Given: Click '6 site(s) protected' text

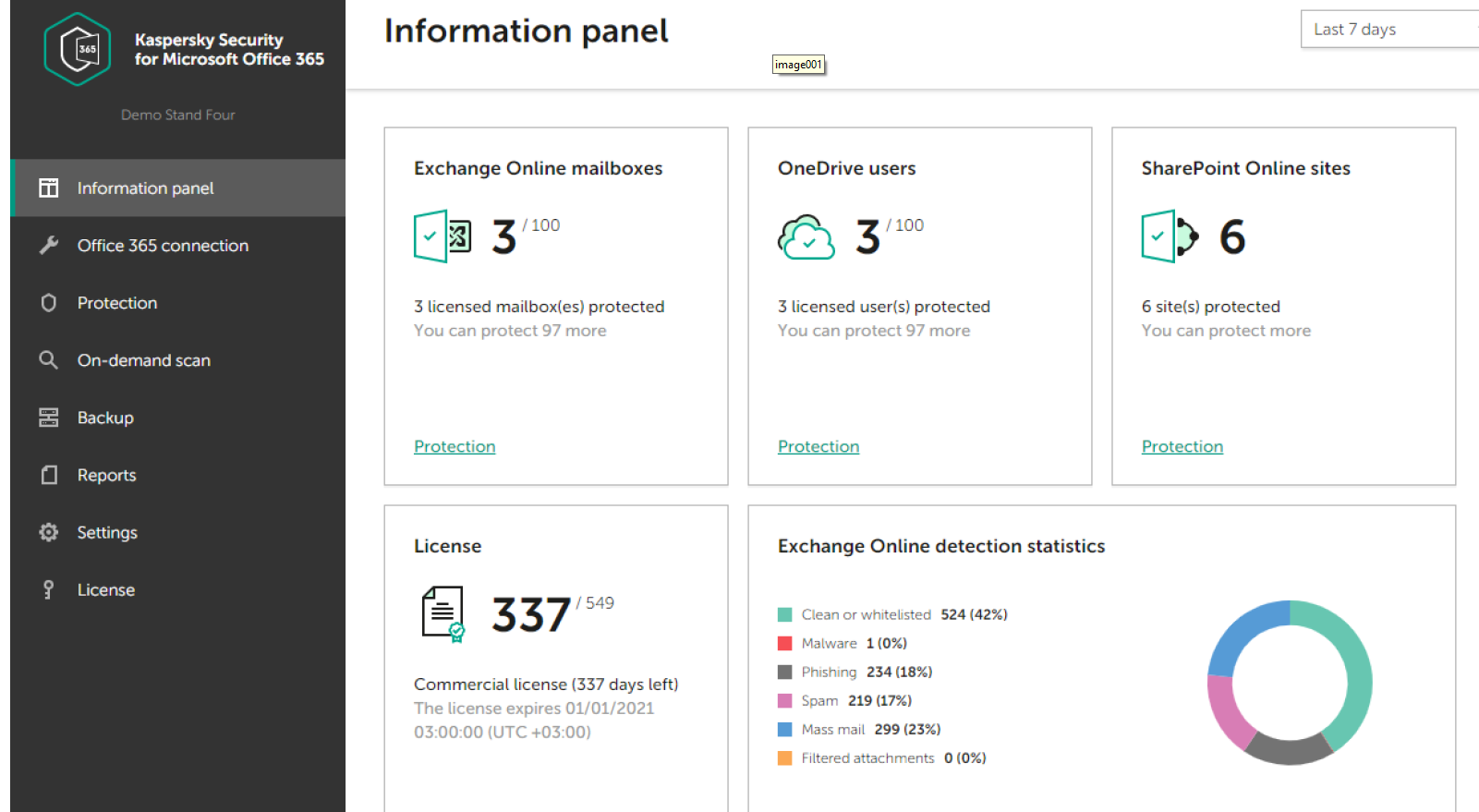Looking at the screenshot, I should tap(1211, 307).
